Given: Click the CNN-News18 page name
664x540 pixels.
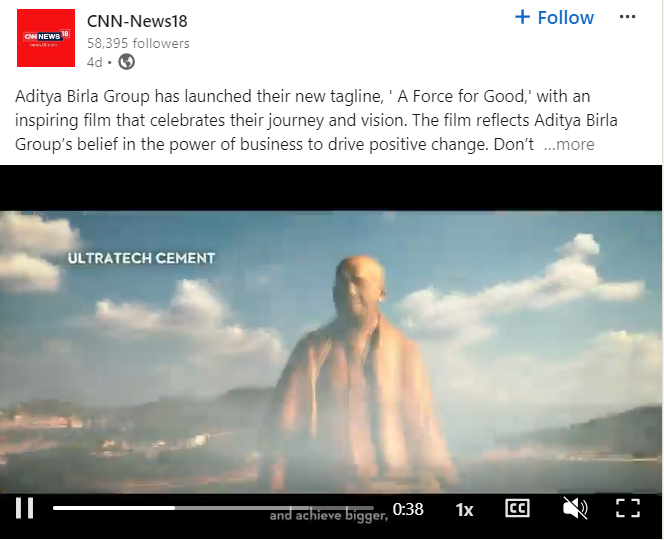Looking at the screenshot, I should pos(137,21).
